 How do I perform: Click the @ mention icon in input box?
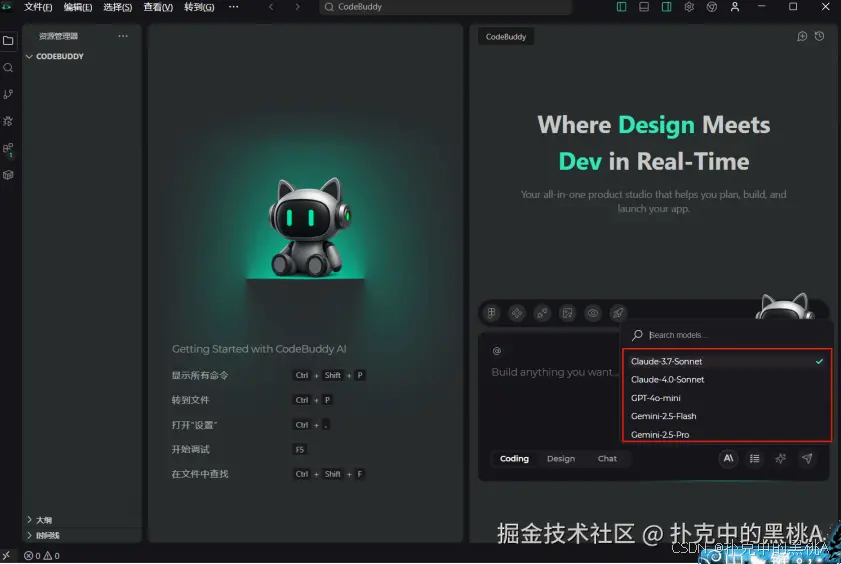(497, 351)
